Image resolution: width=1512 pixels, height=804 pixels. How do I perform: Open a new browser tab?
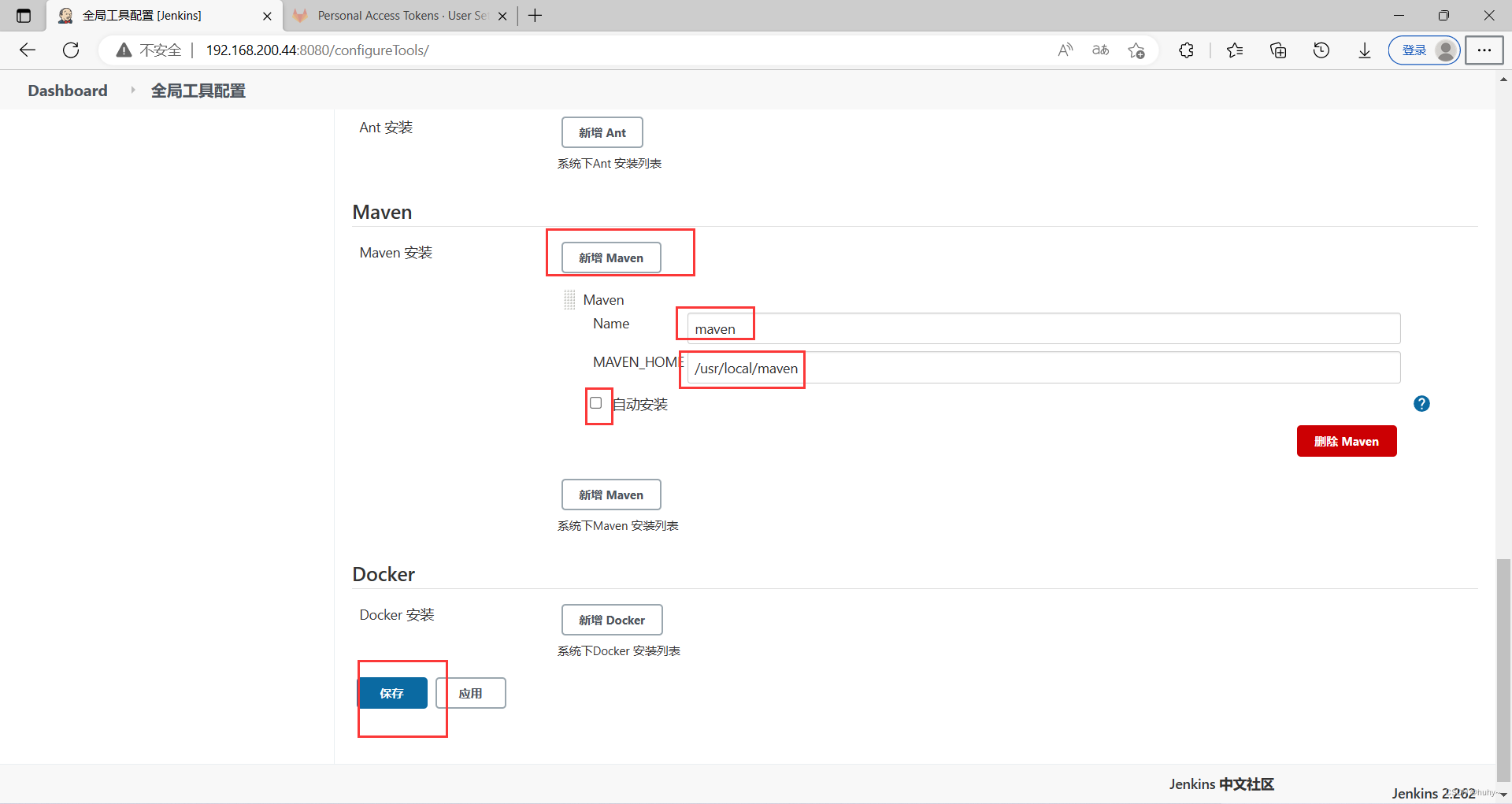coord(535,16)
